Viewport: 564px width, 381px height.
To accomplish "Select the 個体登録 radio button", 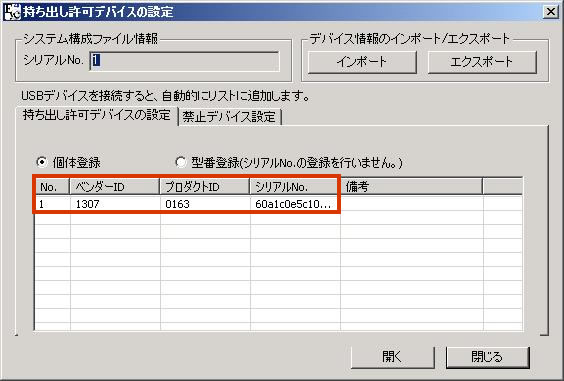I will (x=42, y=162).
